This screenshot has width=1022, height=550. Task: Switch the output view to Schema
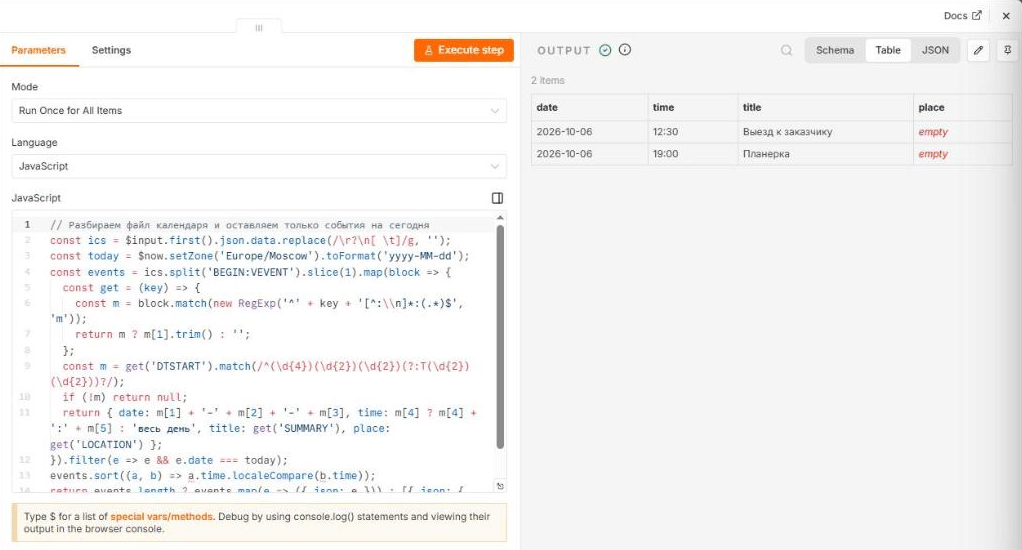click(x=835, y=50)
